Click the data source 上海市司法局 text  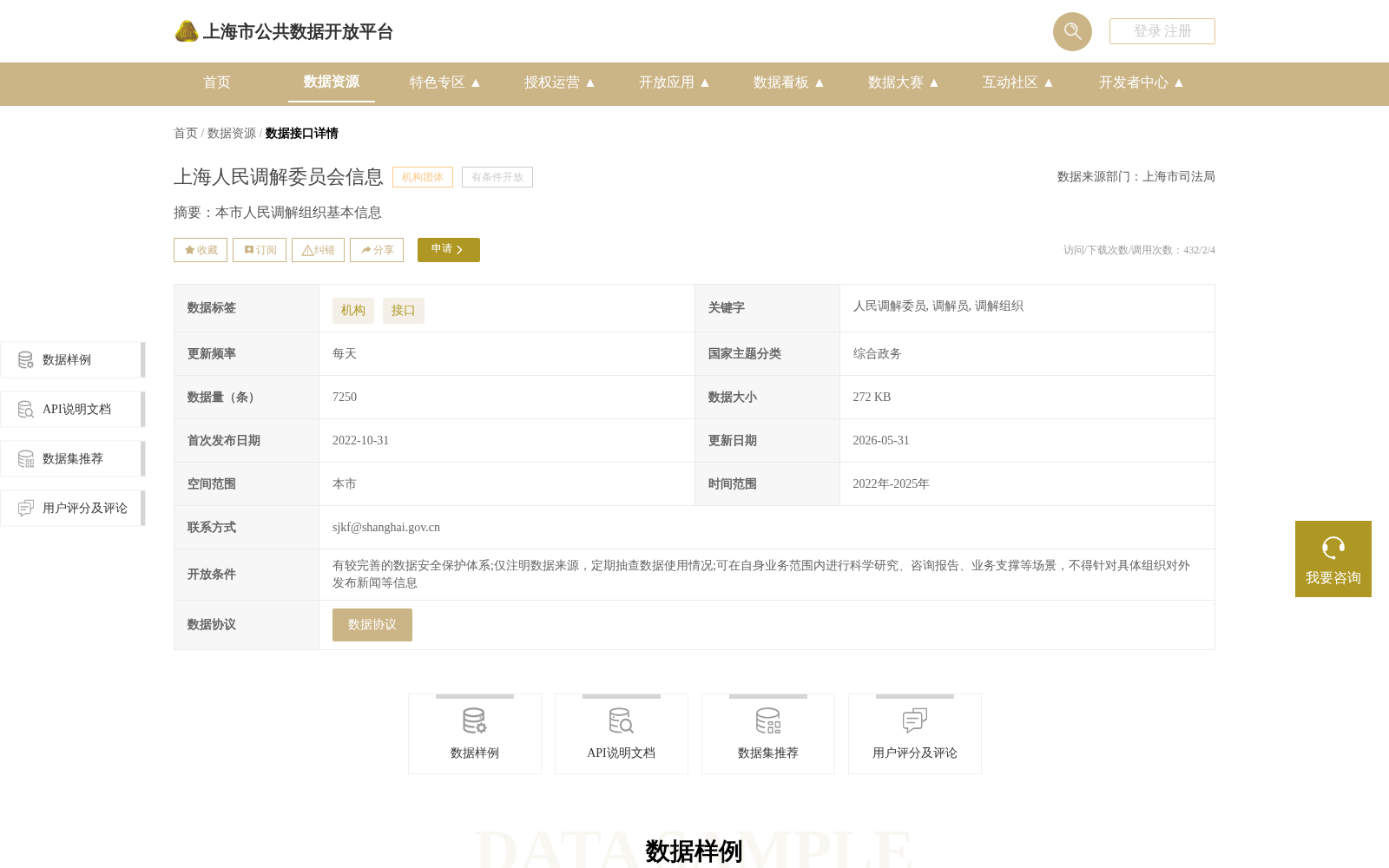[x=1178, y=177]
